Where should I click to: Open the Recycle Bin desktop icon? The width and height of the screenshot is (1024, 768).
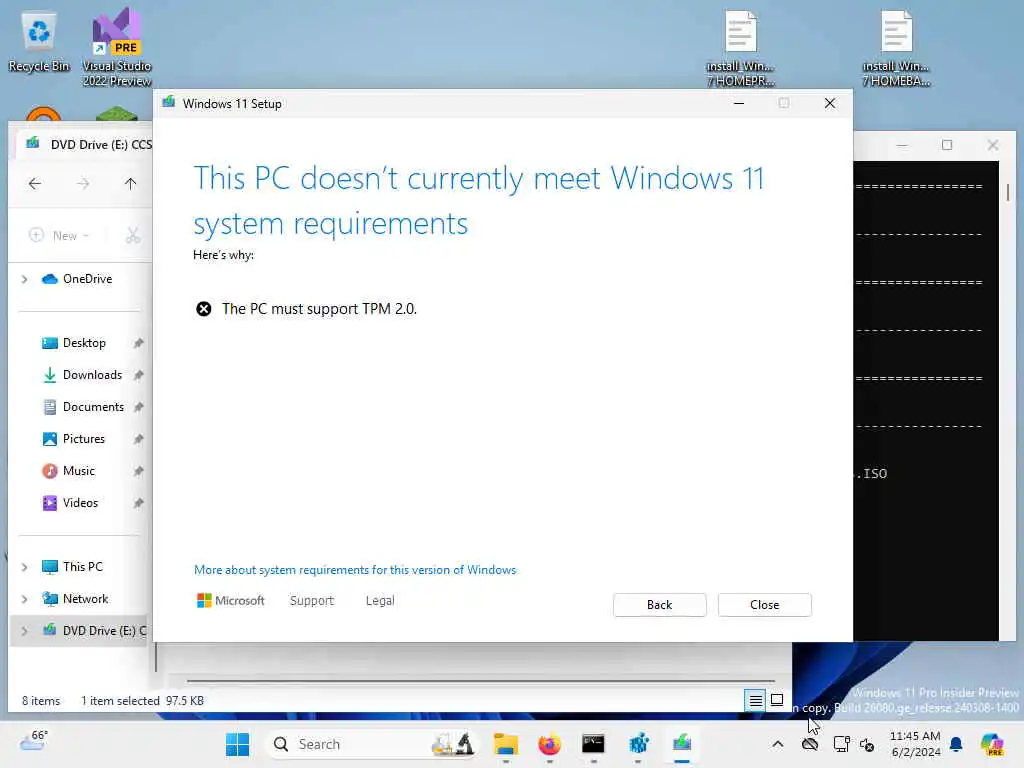click(x=39, y=42)
